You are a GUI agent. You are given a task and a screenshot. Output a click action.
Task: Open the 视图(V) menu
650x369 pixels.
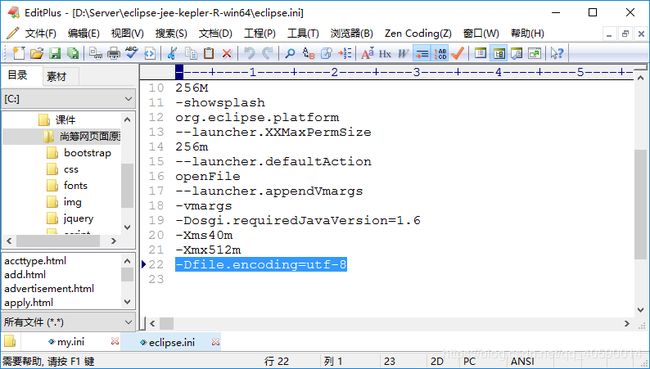[x=127, y=33]
